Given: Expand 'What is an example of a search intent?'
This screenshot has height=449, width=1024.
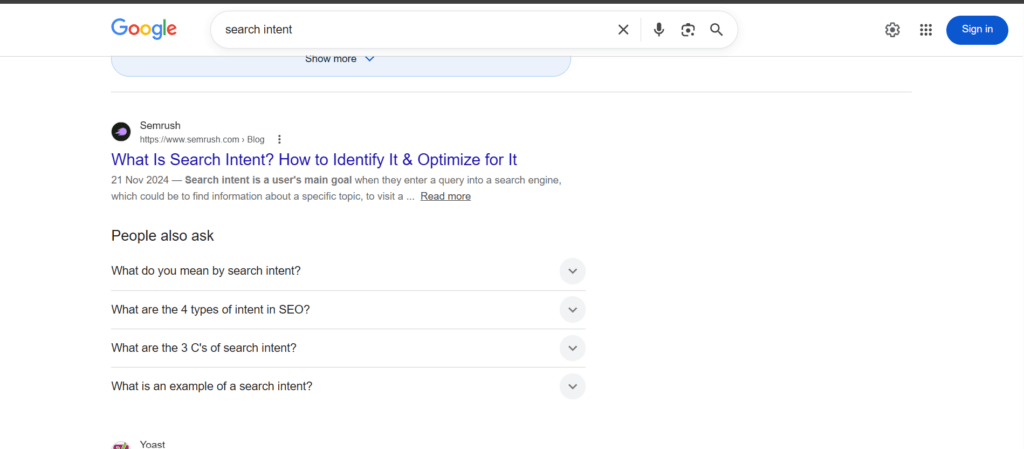Looking at the screenshot, I should (x=348, y=386).
